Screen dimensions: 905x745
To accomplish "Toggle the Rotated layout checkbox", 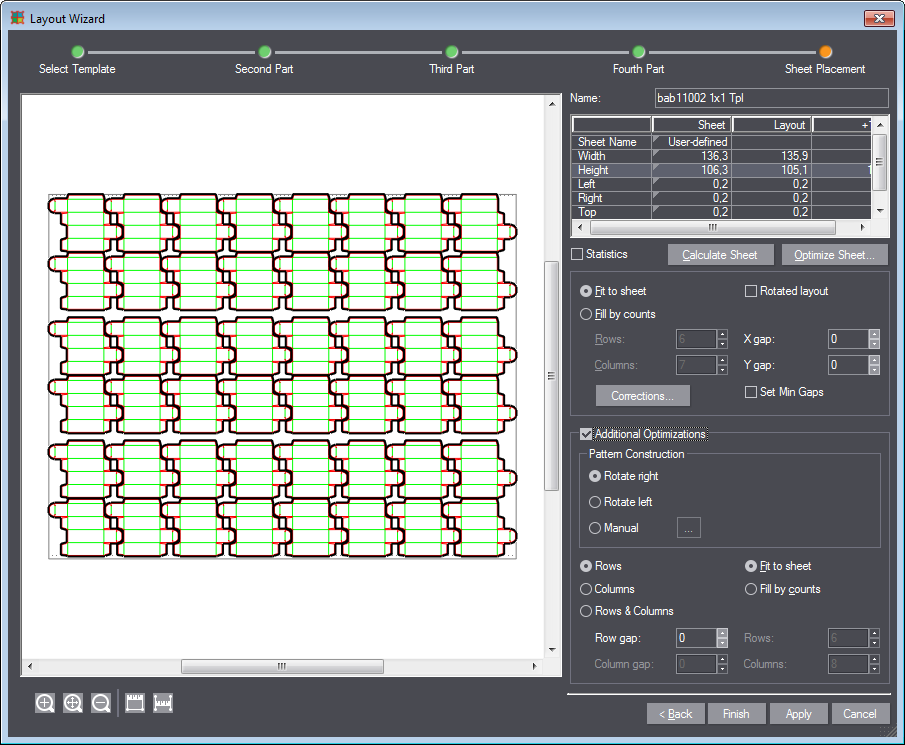I will point(752,291).
